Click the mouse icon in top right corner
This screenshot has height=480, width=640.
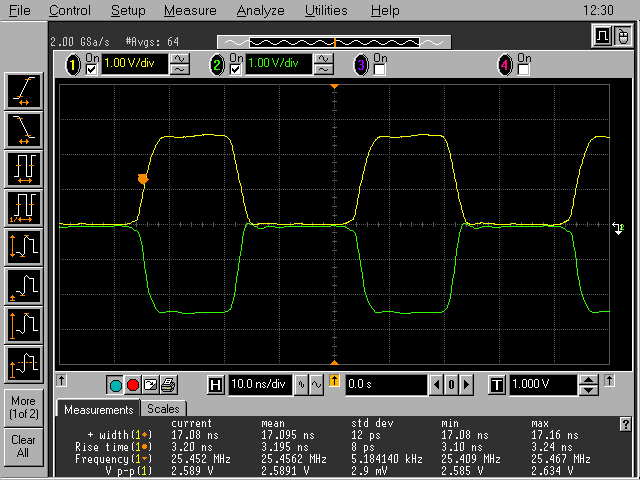click(622, 36)
